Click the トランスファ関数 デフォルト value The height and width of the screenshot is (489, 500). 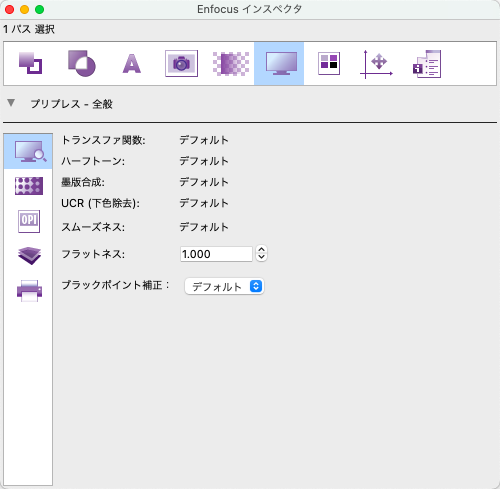pyautogui.click(x=204, y=140)
